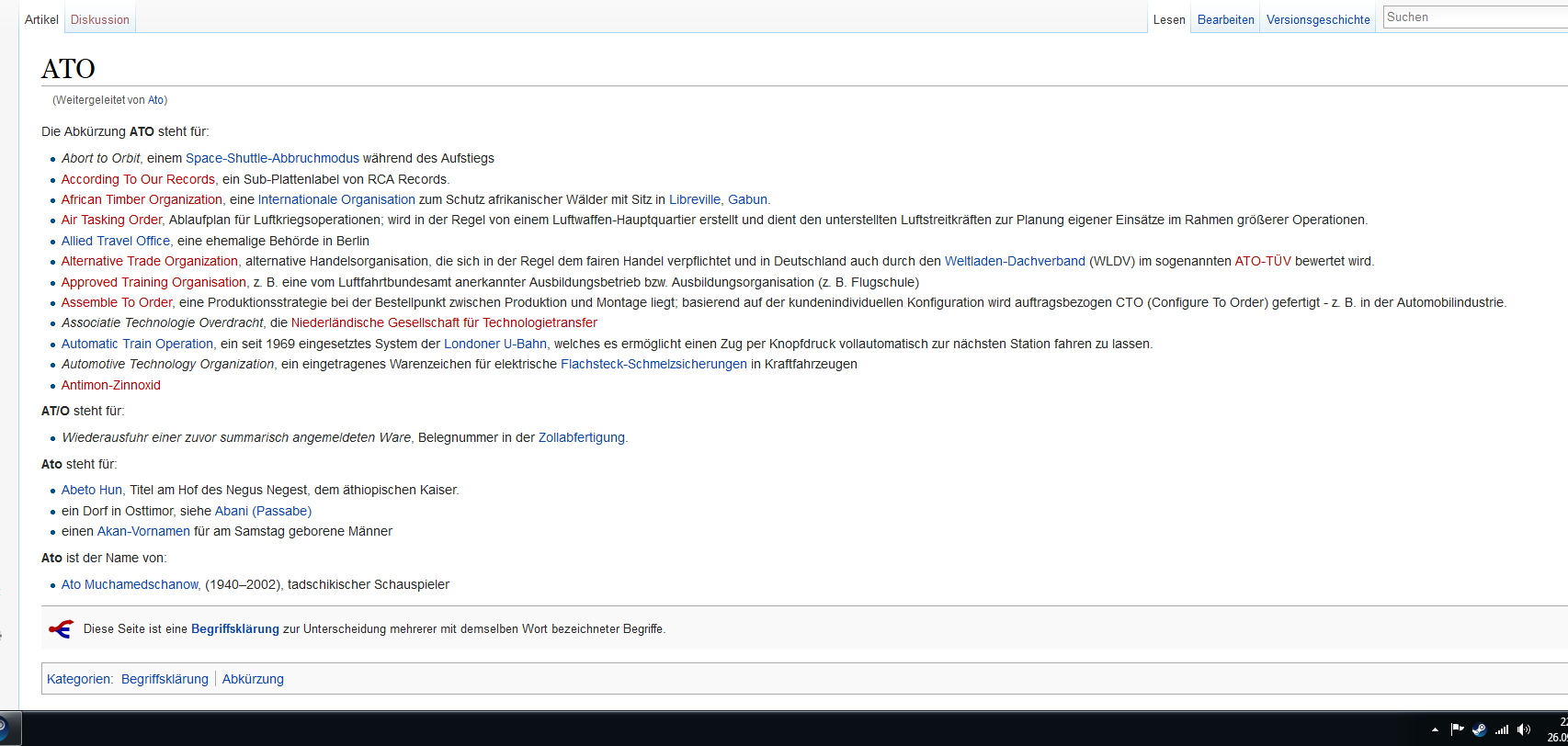Click the text 'Die Abkürzung ATO steht für:'
Image resolution: width=1568 pixels, height=746 pixels.
tap(125, 131)
